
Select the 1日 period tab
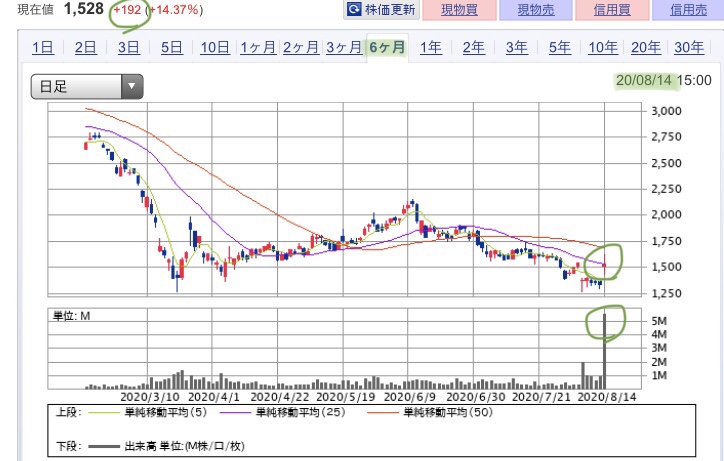point(42,47)
